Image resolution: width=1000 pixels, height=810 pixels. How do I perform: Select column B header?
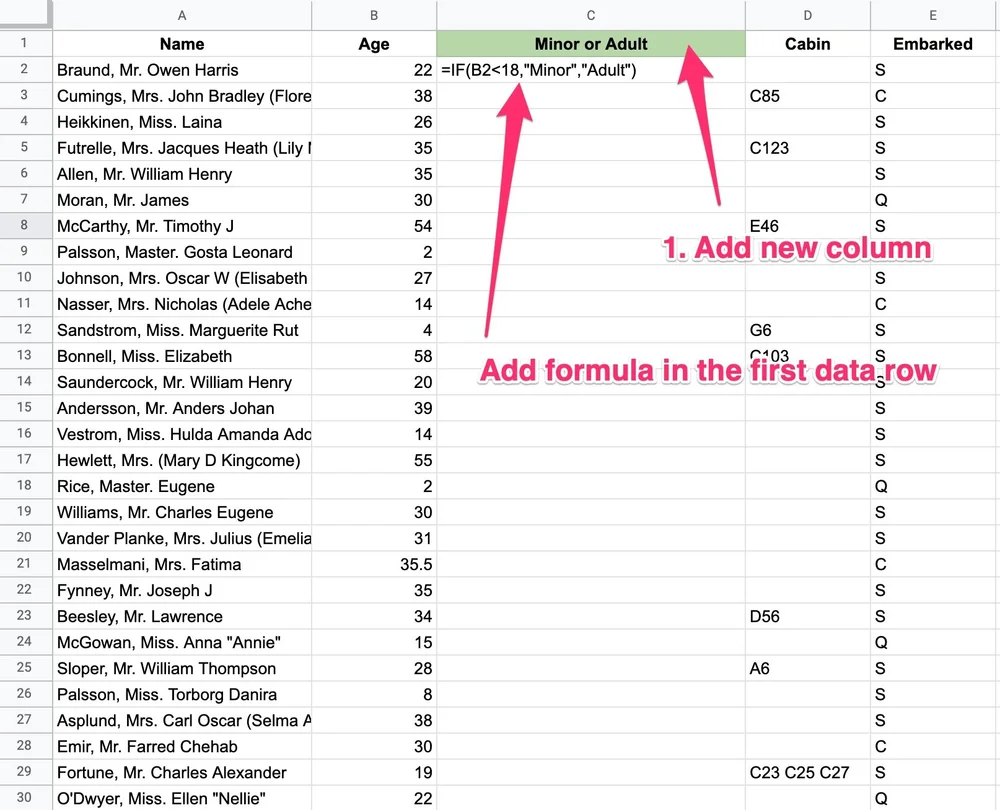tap(374, 15)
